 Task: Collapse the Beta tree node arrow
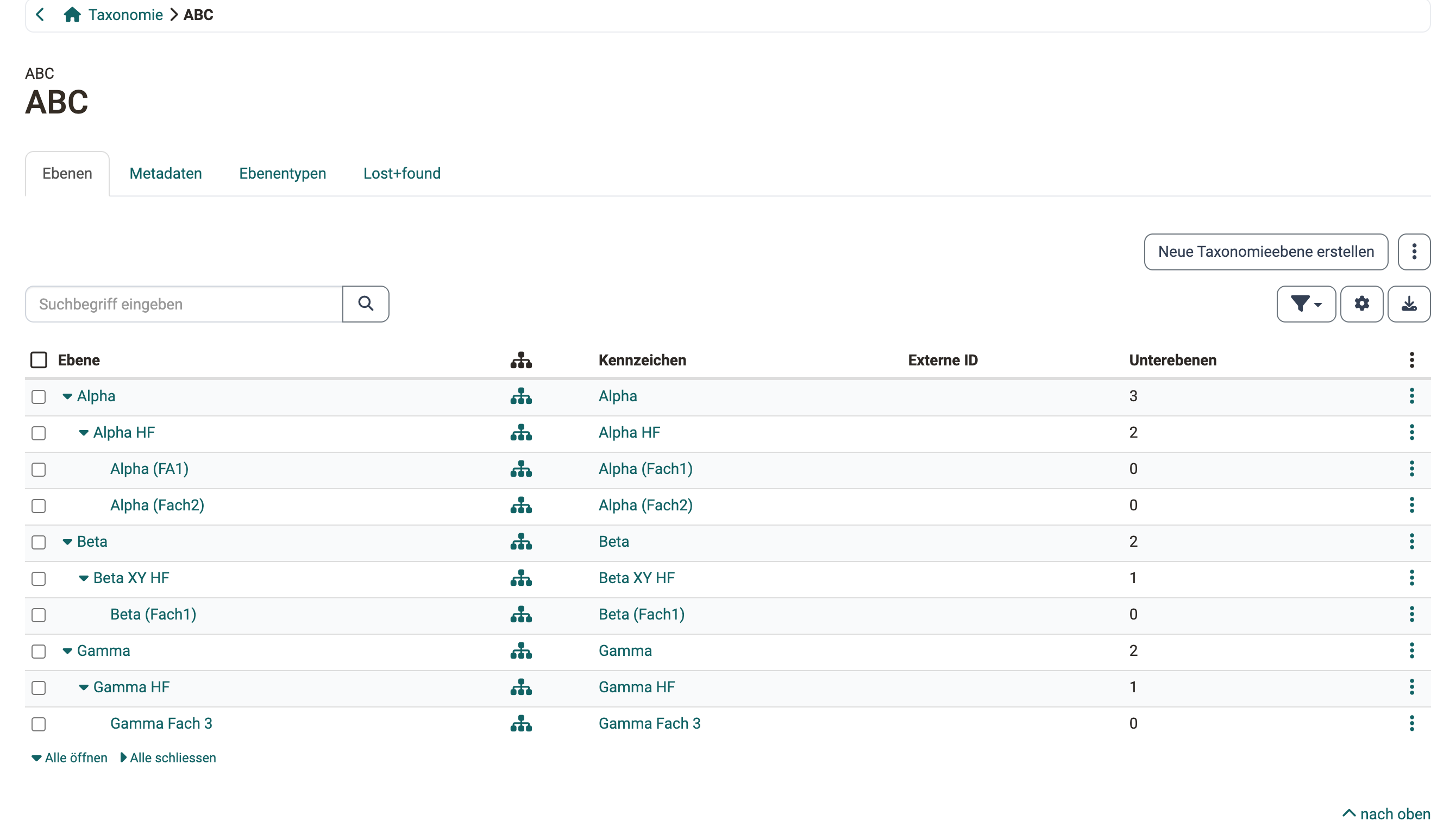click(67, 542)
